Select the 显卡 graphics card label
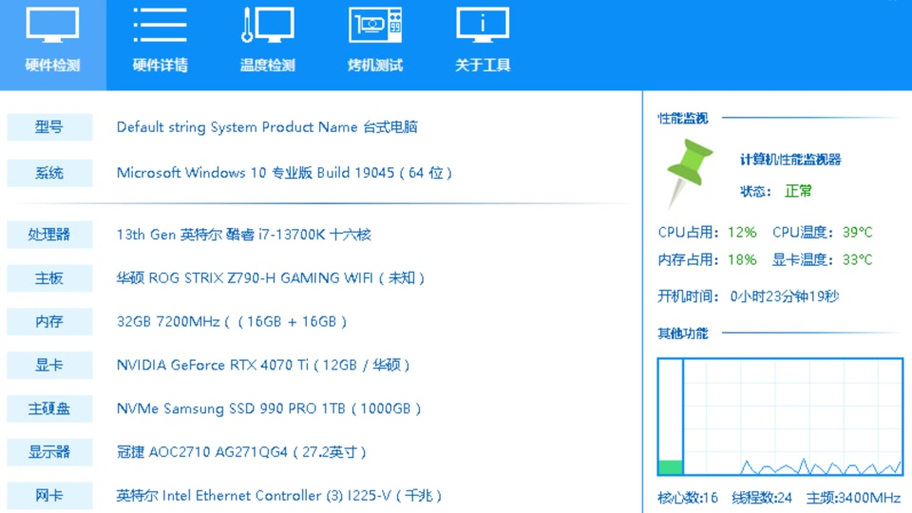Screen dimensions: 912x513 click(x=49, y=365)
